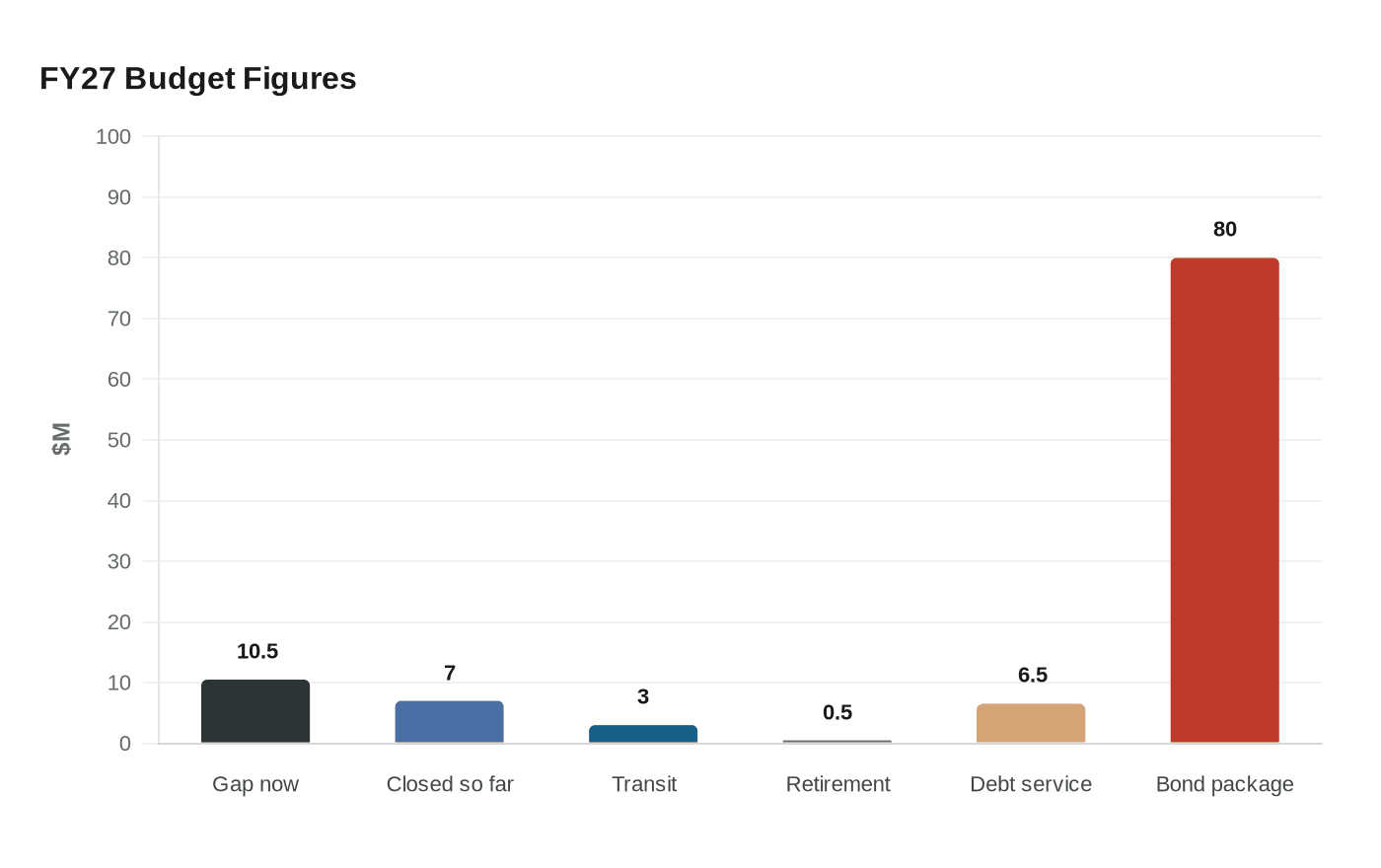Viewport: 1381px width, 868px height.
Task: Click the Closed so far bar
Action: [450, 723]
